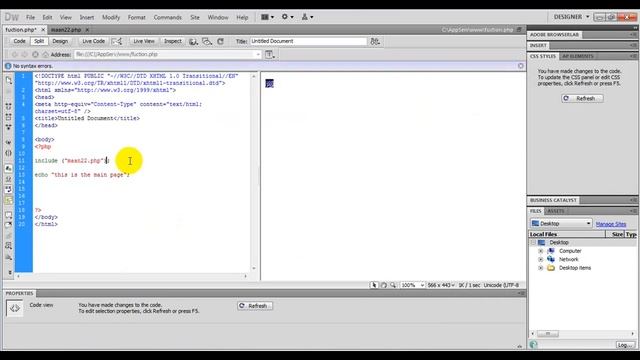Toggle Live Code mode

[93, 41]
